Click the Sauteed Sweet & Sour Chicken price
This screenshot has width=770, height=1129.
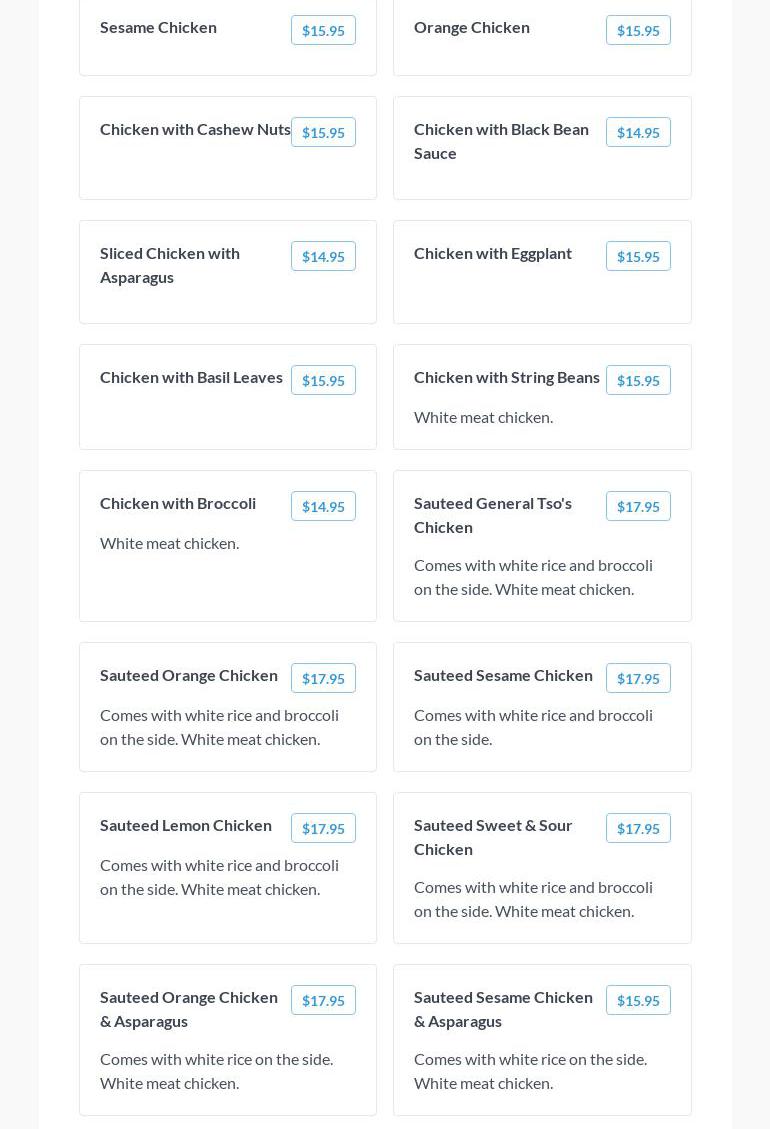pos(638,828)
